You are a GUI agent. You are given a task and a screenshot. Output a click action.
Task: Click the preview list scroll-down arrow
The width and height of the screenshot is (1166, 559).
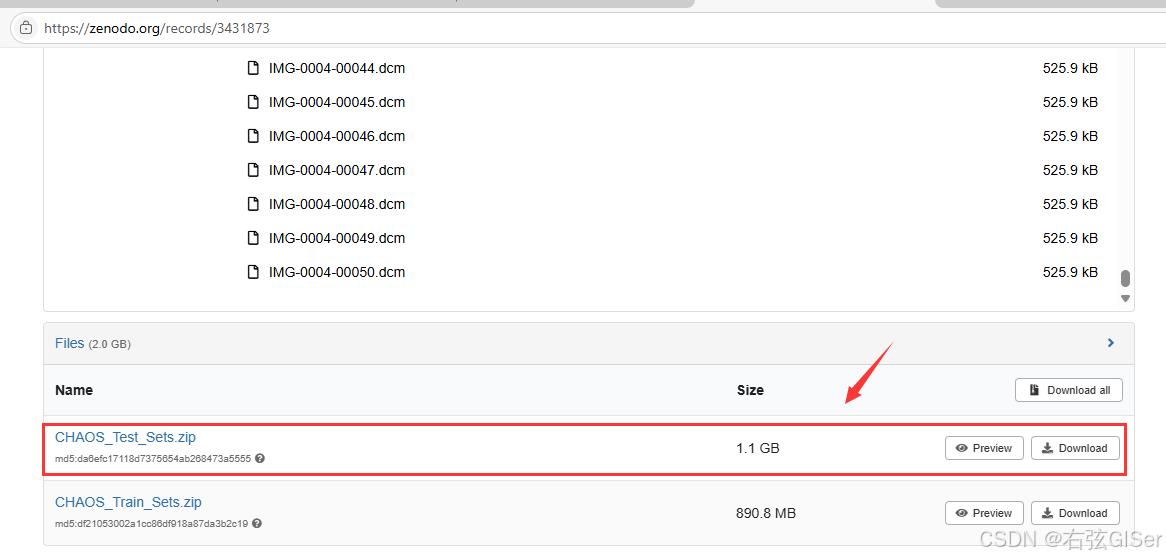pyautogui.click(x=1125, y=298)
